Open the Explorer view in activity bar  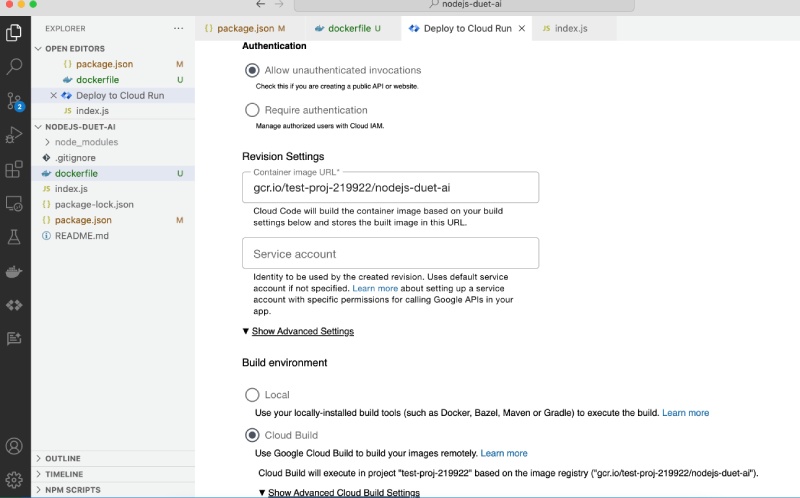pyautogui.click(x=14, y=33)
